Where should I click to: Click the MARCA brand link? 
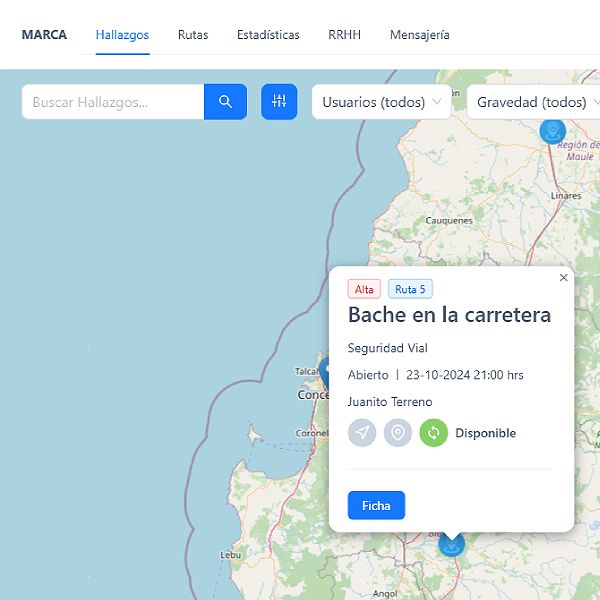[x=44, y=35]
